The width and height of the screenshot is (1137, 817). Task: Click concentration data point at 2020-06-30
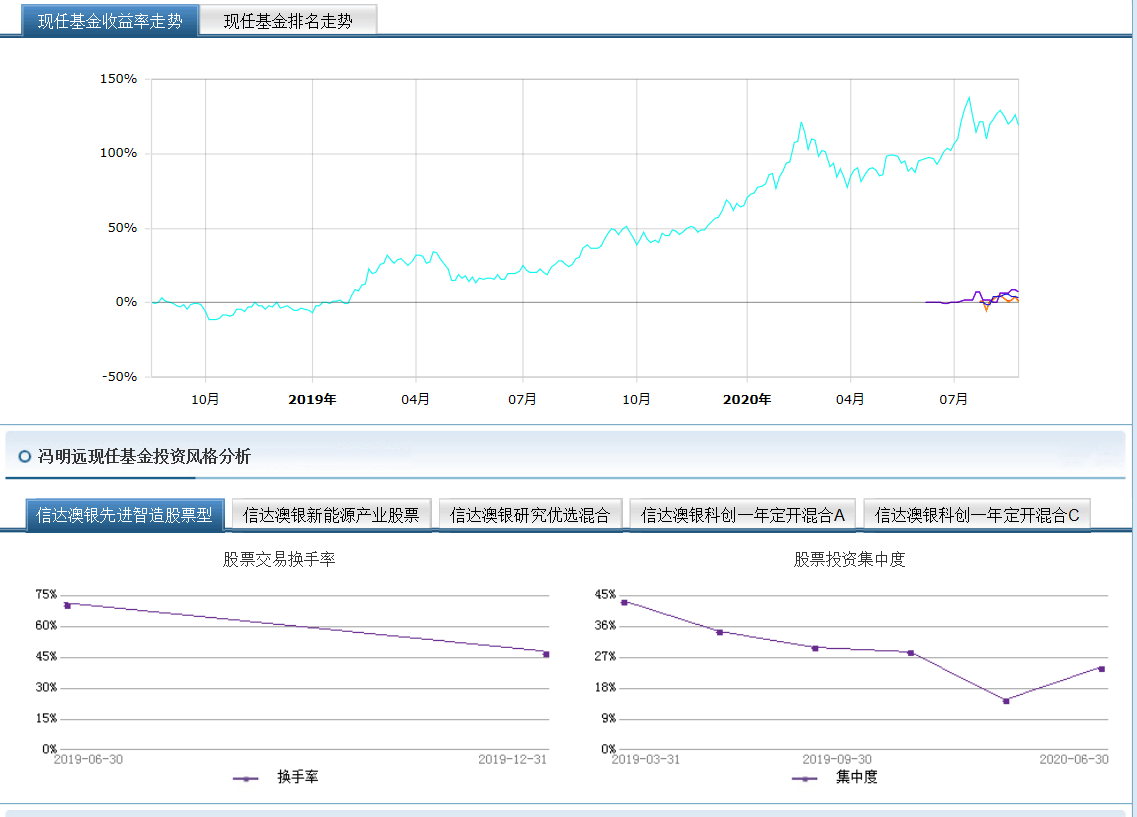pyautogui.click(x=1101, y=668)
